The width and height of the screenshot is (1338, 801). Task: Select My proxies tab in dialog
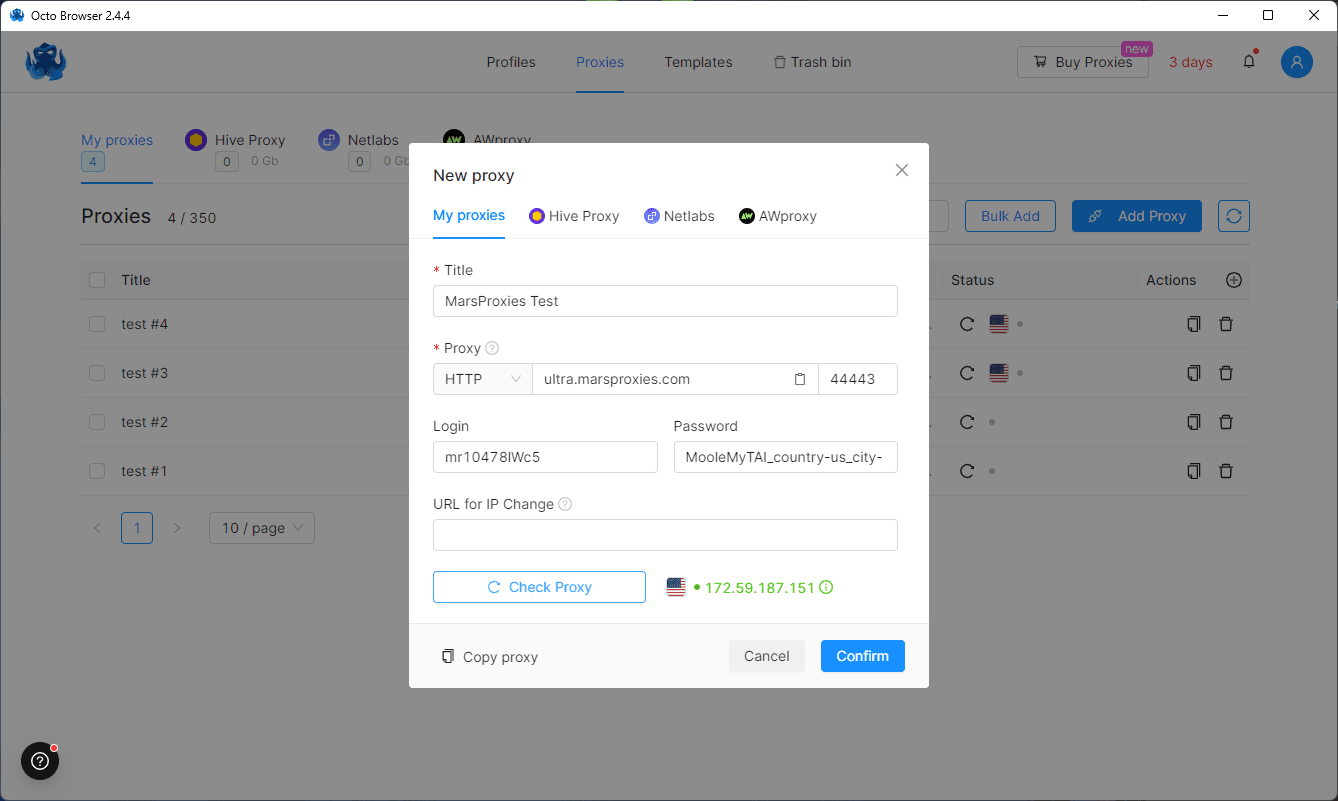[x=469, y=215]
